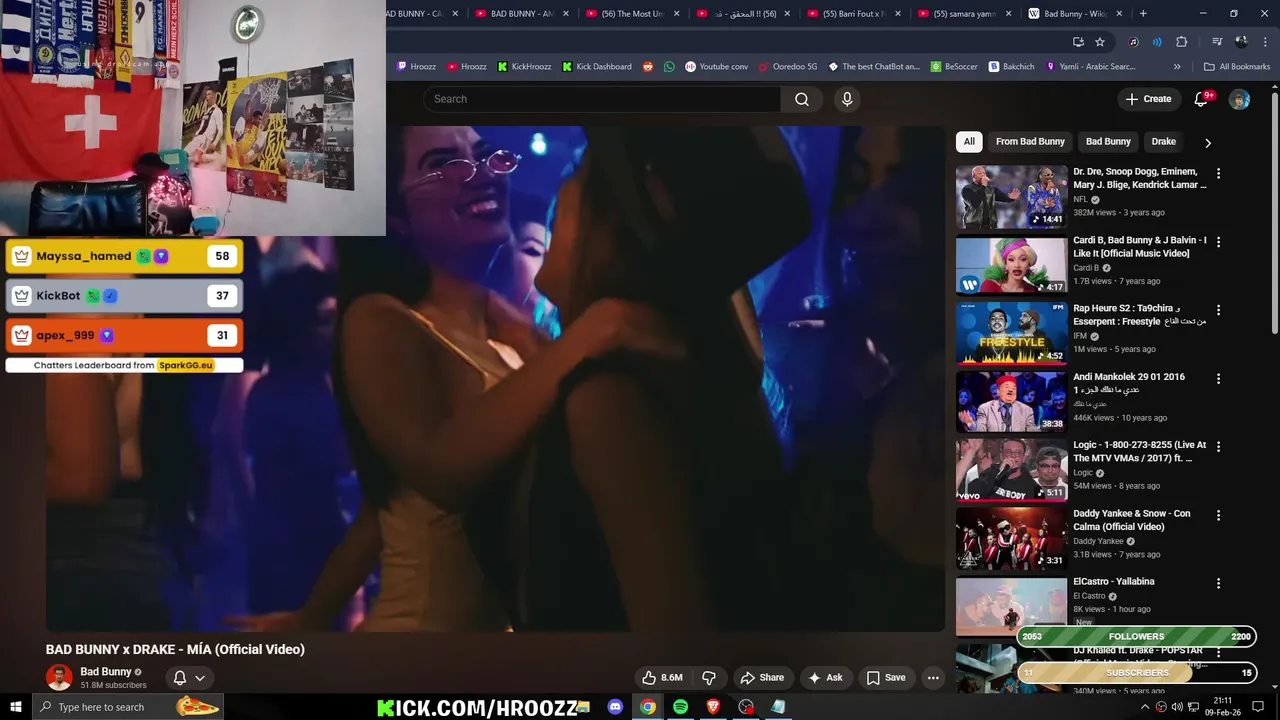
Task: Open Kick Dashboard bookmark
Action: tap(596, 66)
